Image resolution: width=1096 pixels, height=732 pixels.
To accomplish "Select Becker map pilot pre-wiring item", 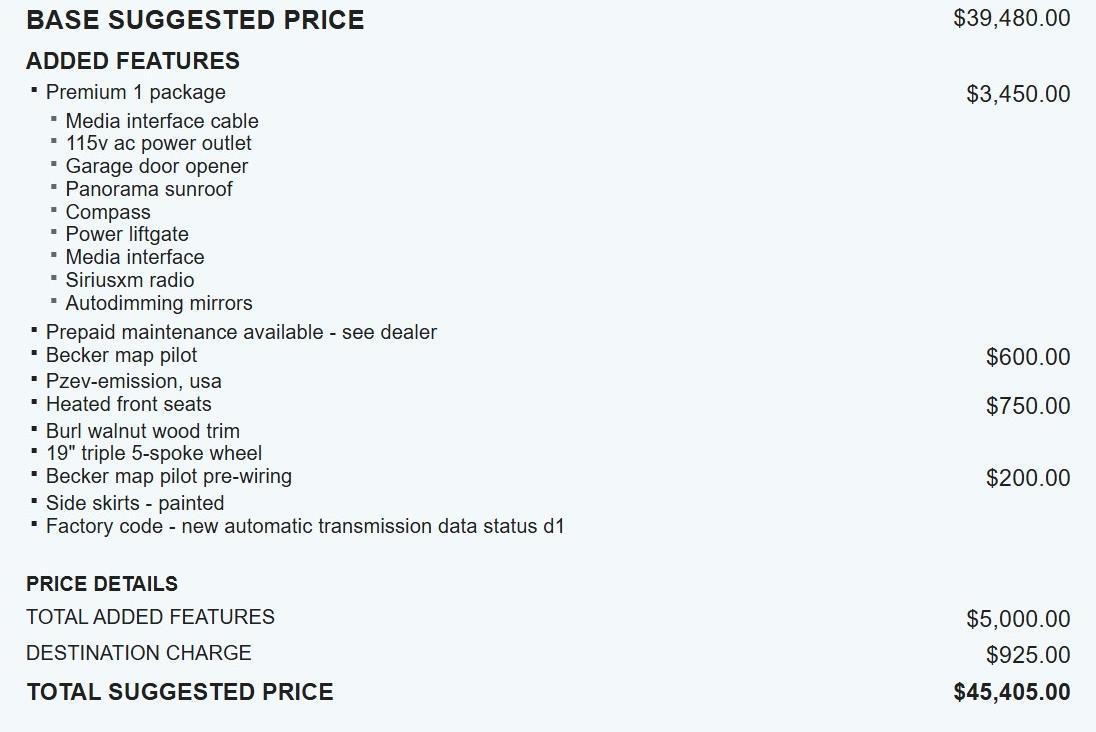I will pos(168,476).
